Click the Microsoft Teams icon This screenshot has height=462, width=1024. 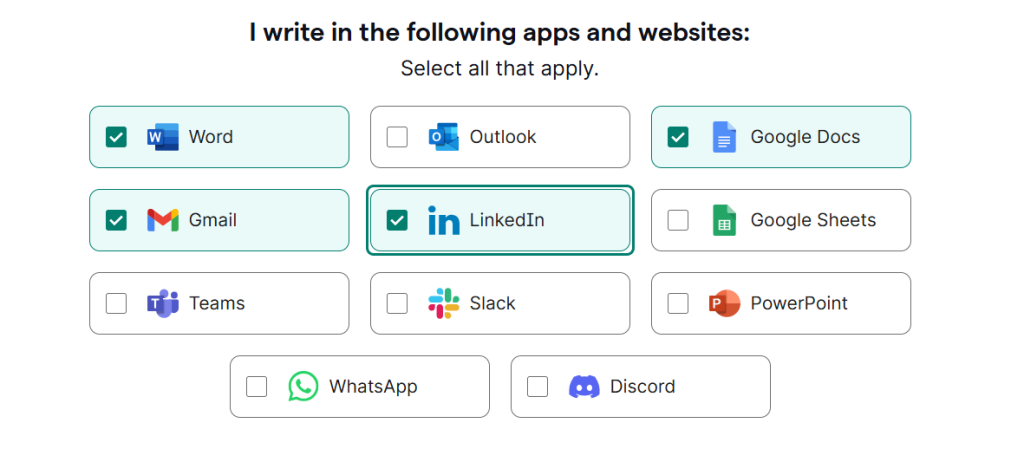(x=162, y=303)
